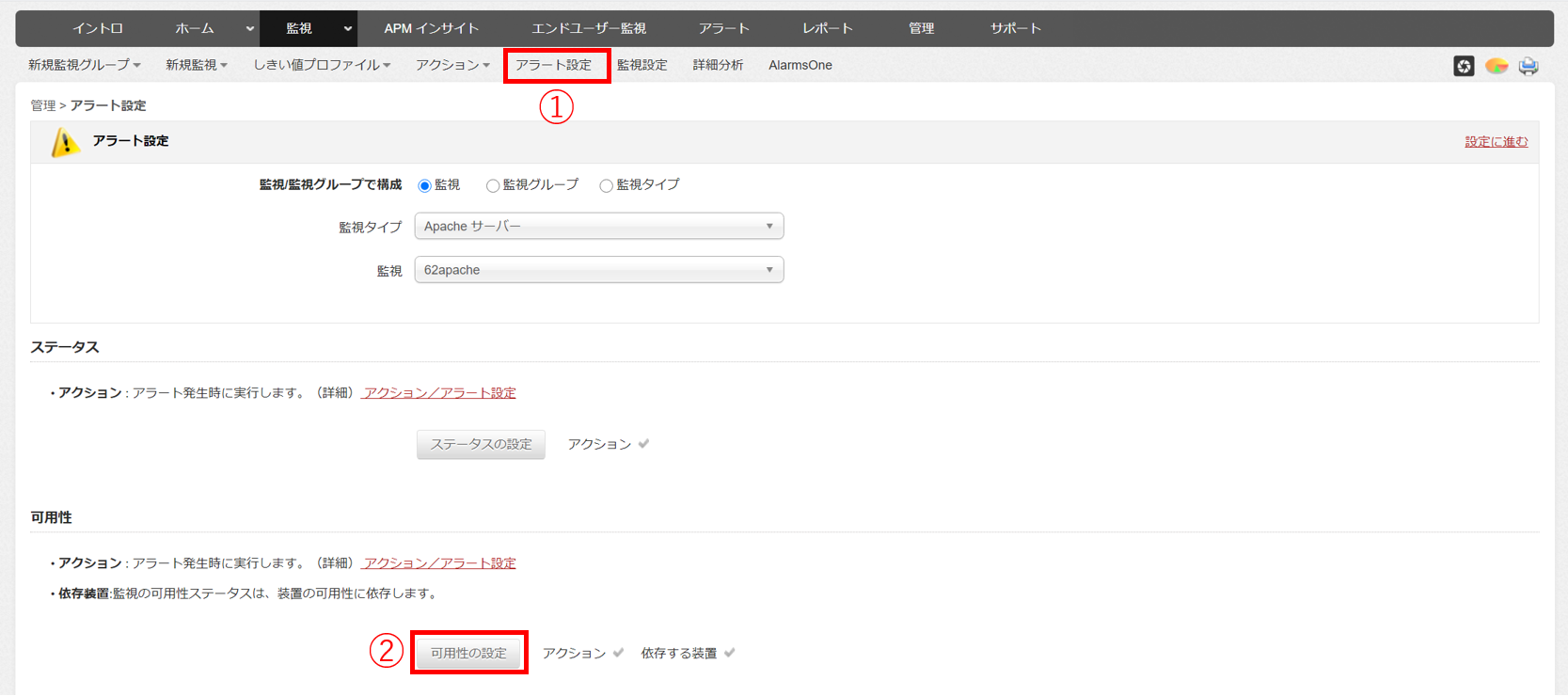Go to the レポート tab
Viewport: 1568px width, 696px height.
click(828, 28)
